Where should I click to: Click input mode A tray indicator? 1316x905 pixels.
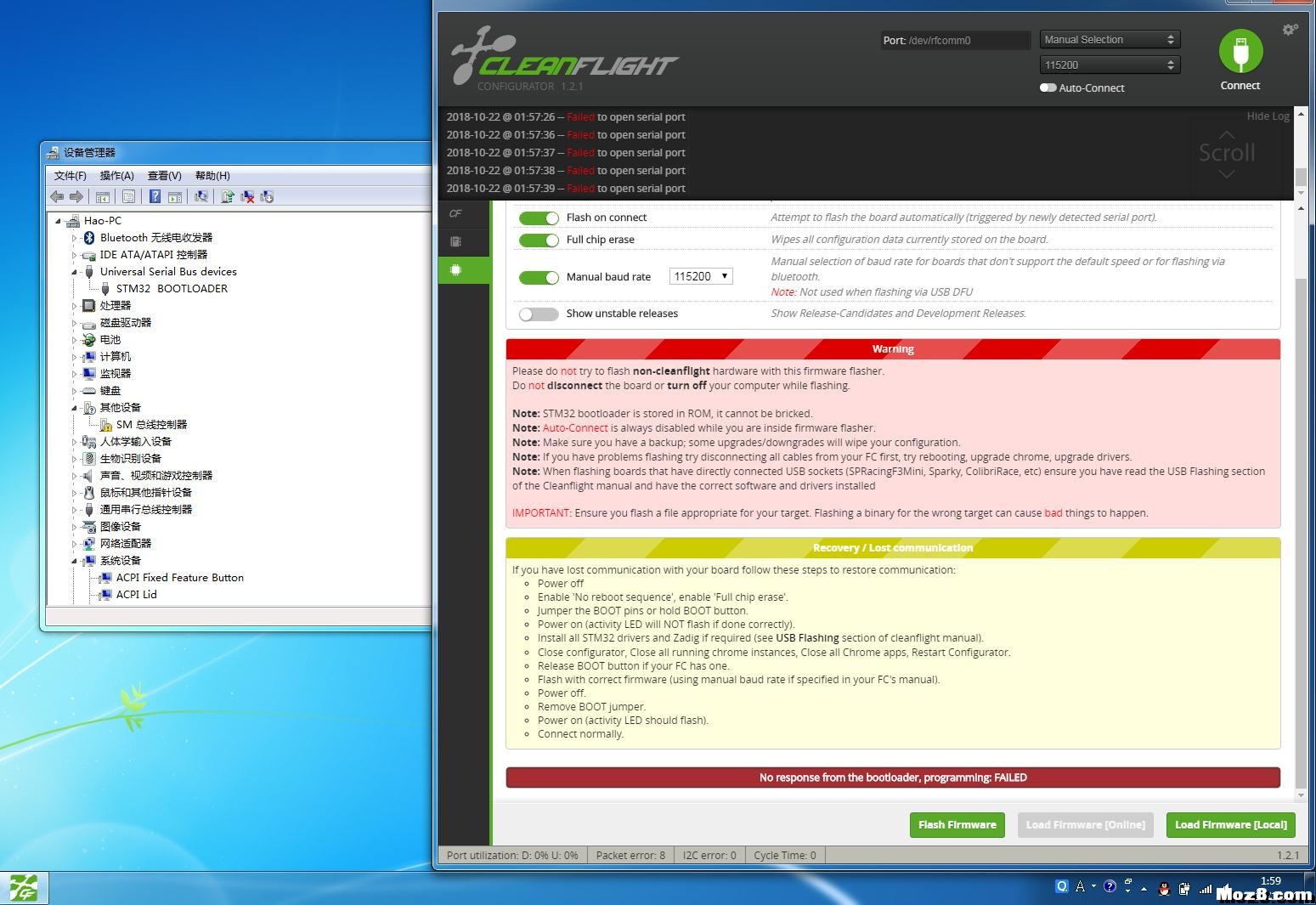pos(1080,886)
